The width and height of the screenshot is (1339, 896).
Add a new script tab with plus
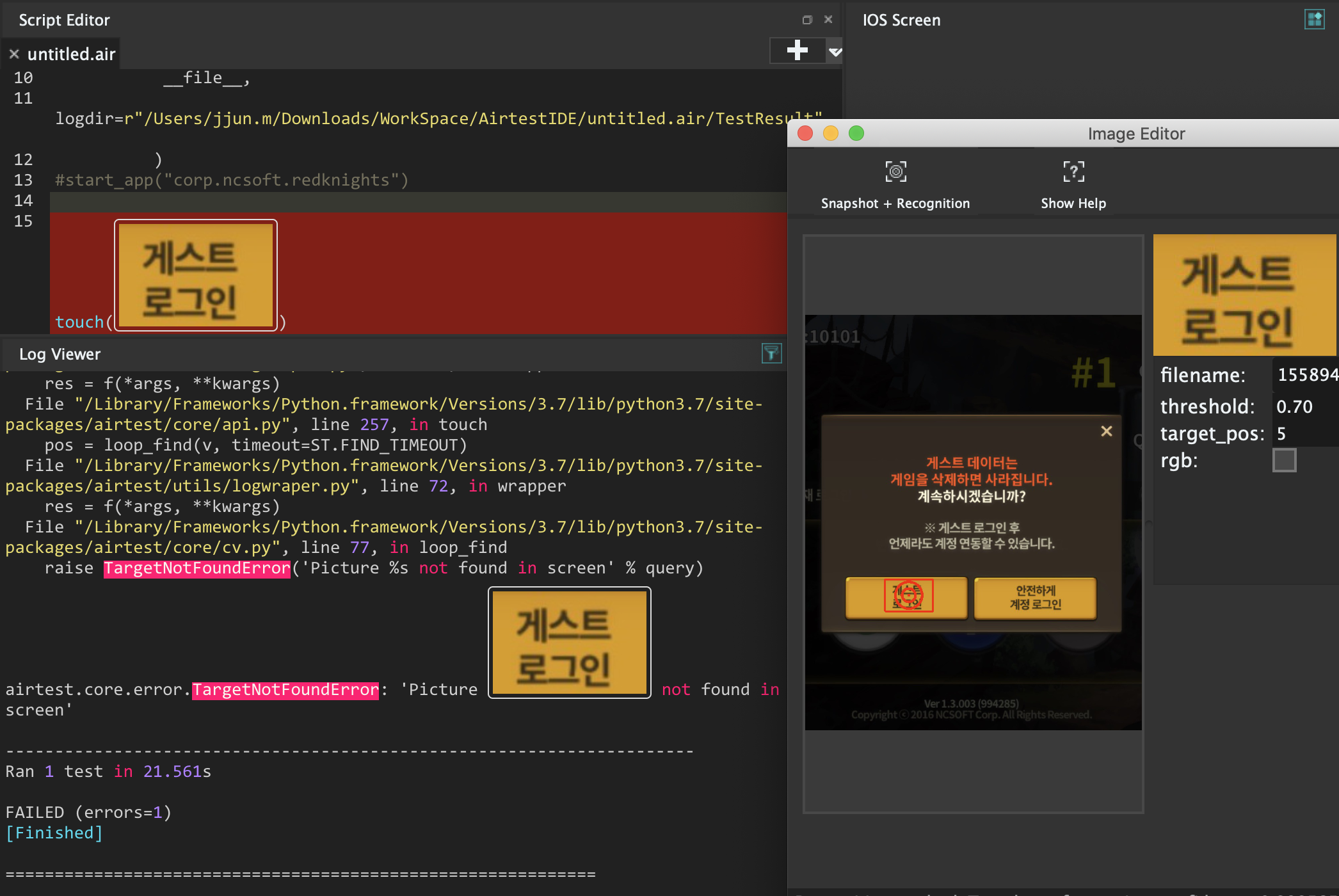coord(797,50)
